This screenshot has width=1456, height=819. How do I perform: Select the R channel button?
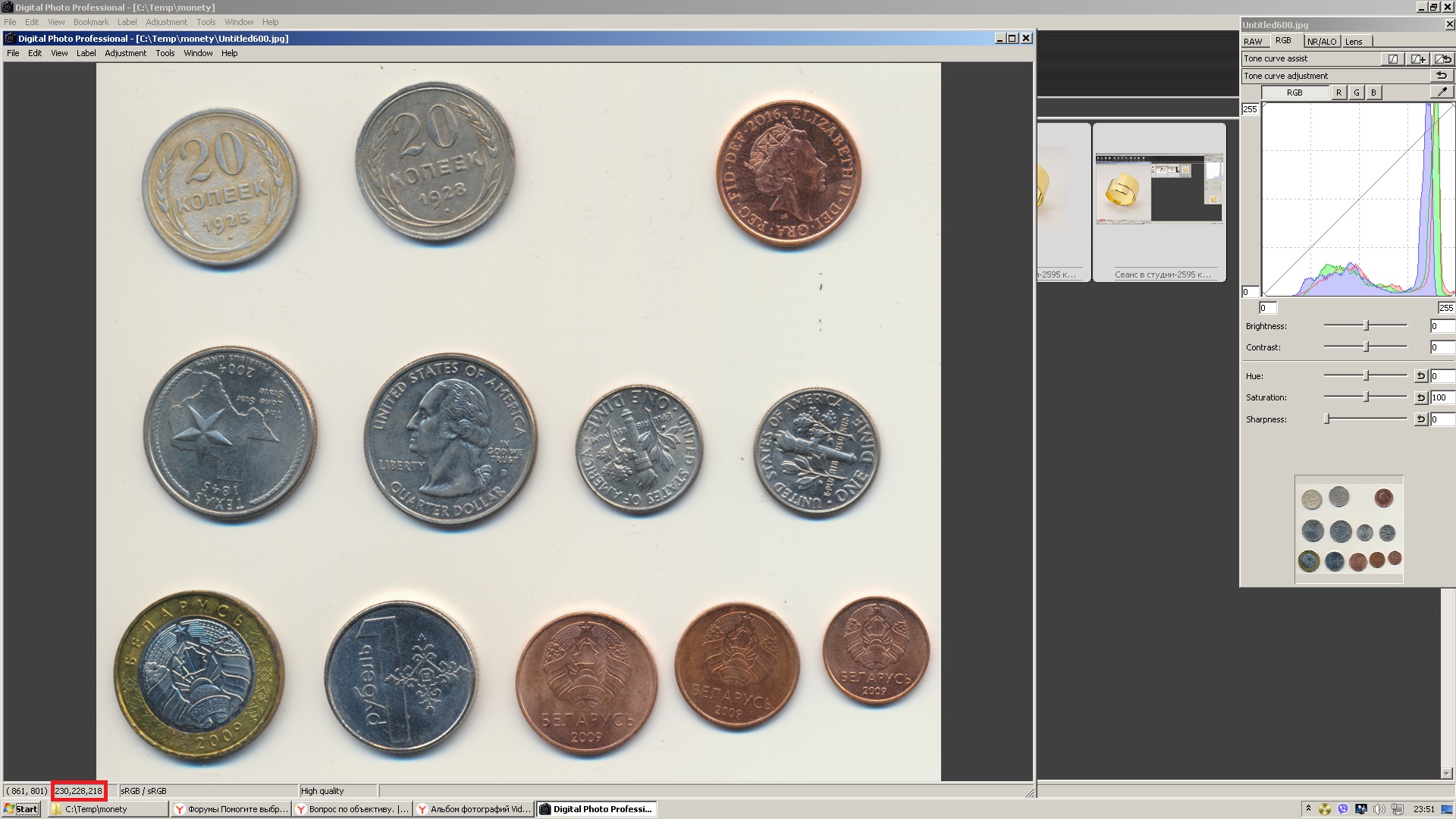point(1338,93)
